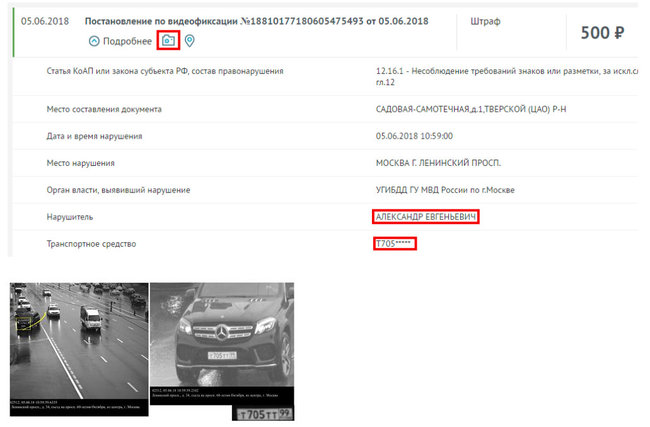Click the vehicle plate number T705
This screenshot has width=650, height=427.
tap(394, 244)
